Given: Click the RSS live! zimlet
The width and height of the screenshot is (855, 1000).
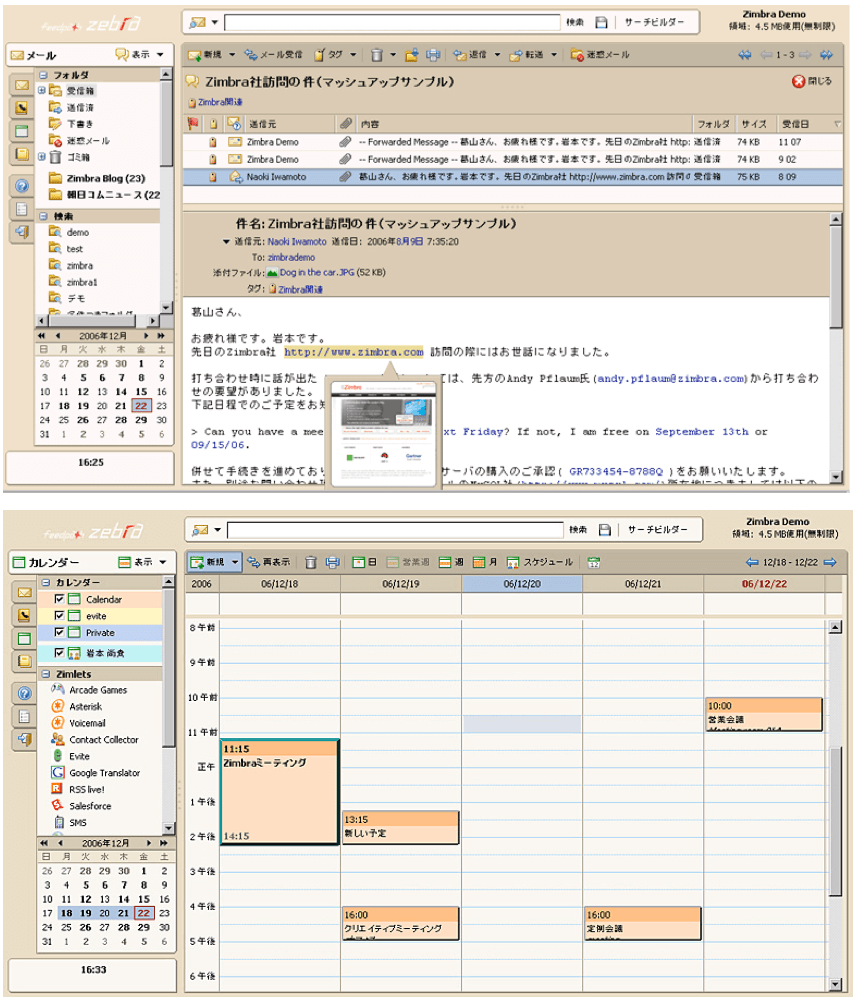Looking at the screenshot, I should pos(78,789).
